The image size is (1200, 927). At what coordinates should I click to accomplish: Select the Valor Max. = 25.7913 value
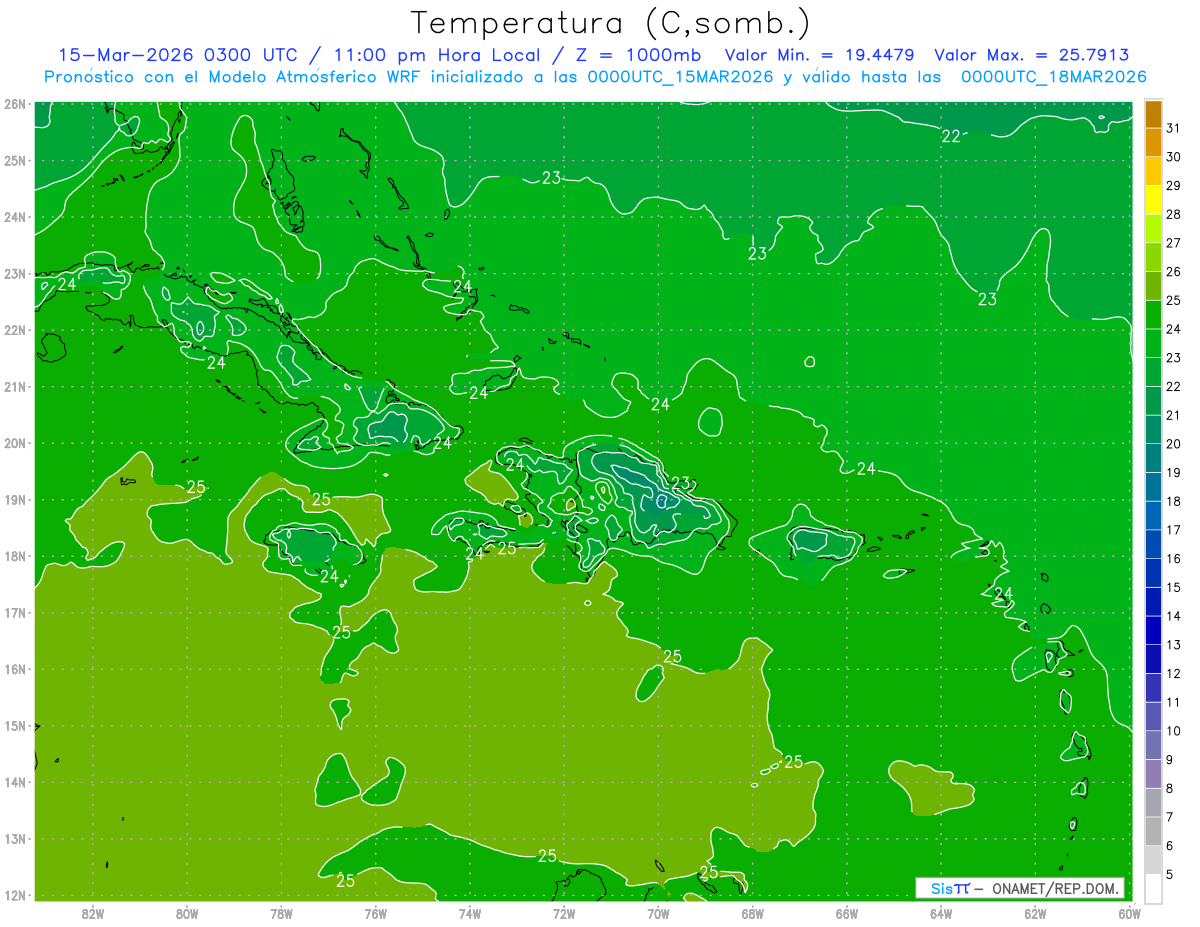click(1031, 55)
